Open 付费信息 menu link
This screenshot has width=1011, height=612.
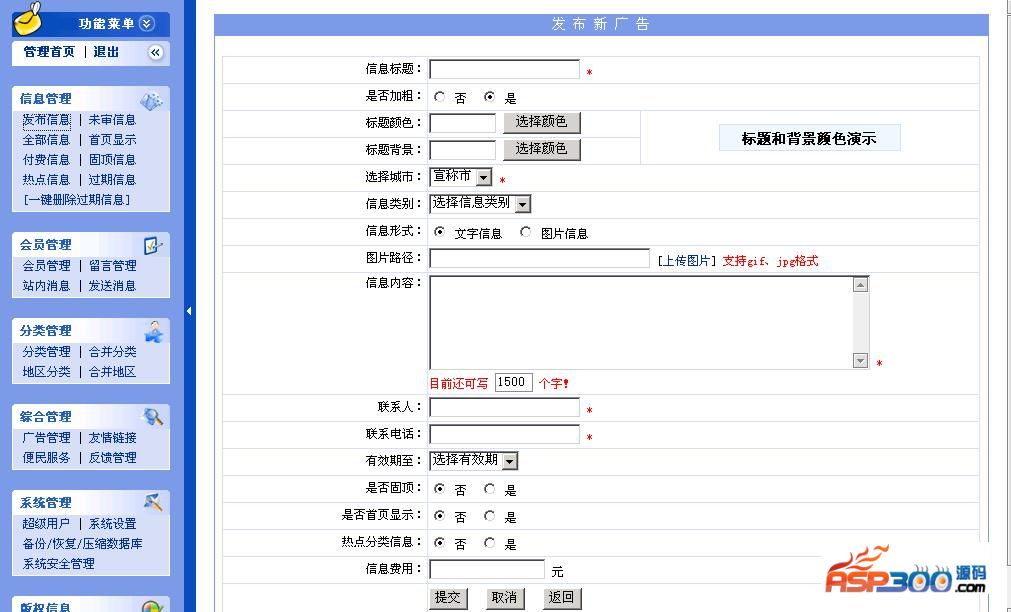click(x=46, y=160)
